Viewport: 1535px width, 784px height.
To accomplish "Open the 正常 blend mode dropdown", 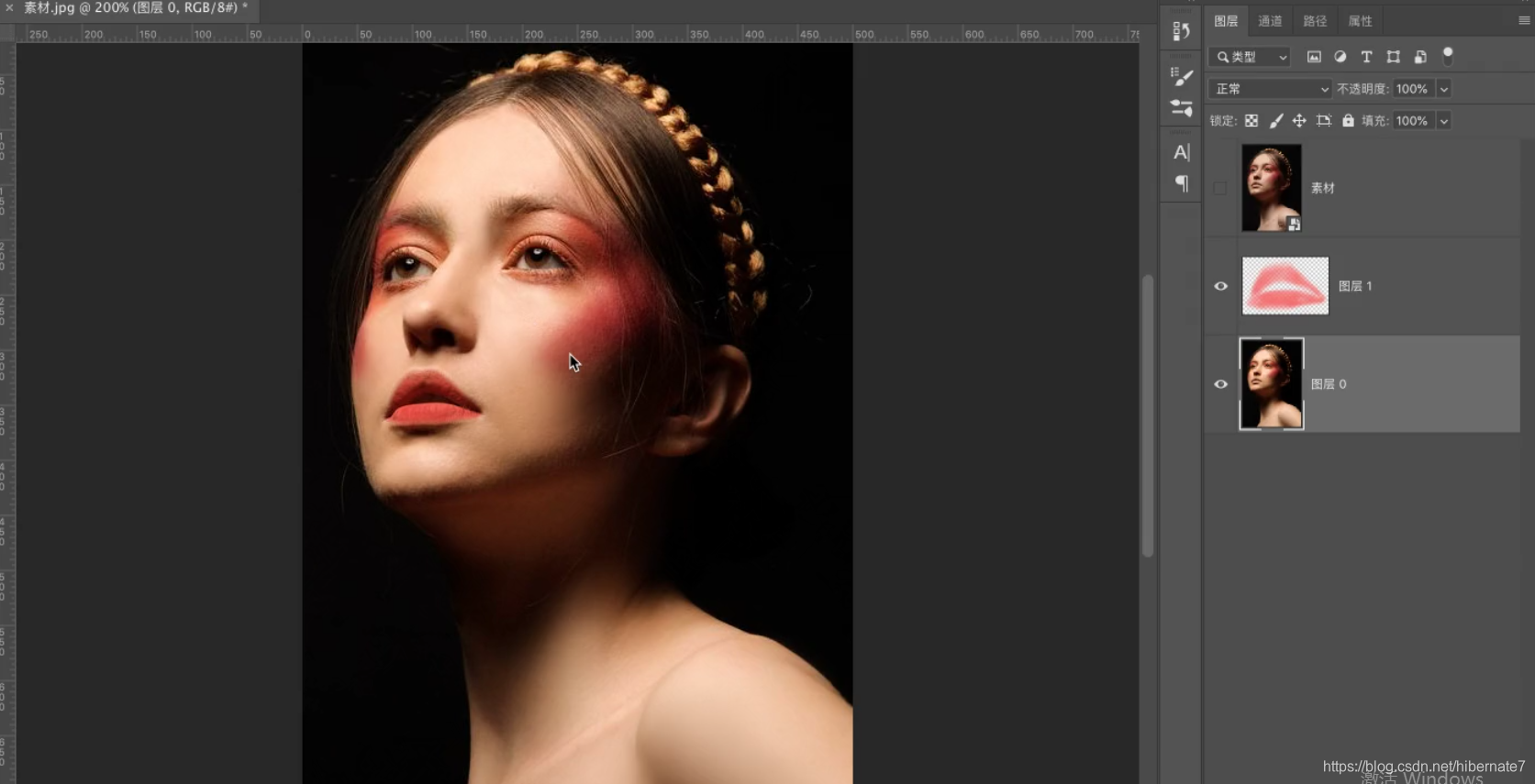I will pos(1270,89).
